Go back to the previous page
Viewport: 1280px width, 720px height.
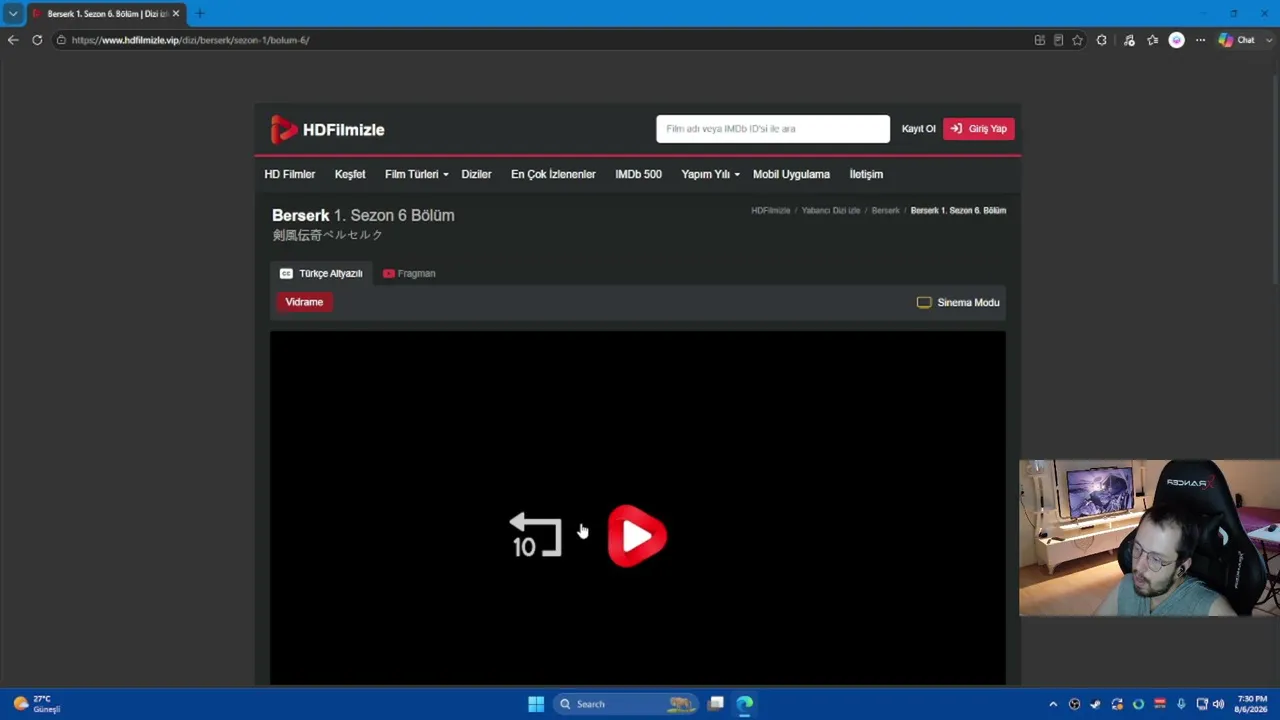13,40
